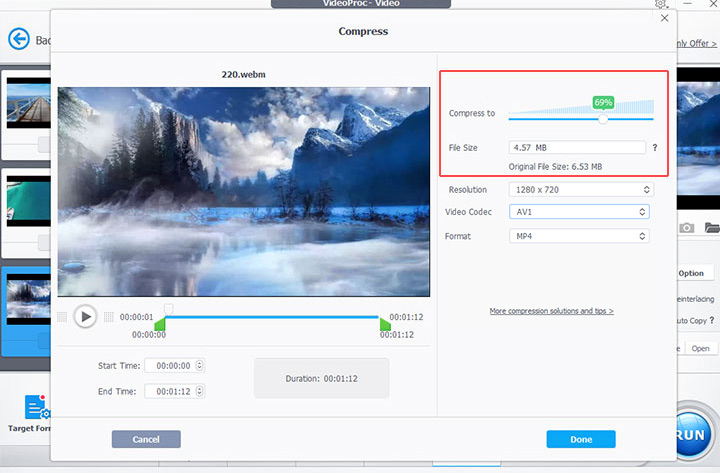Viewport: 720px width, 473px height.
Task: Click the Offer link at top right
Action: point(696,44)
